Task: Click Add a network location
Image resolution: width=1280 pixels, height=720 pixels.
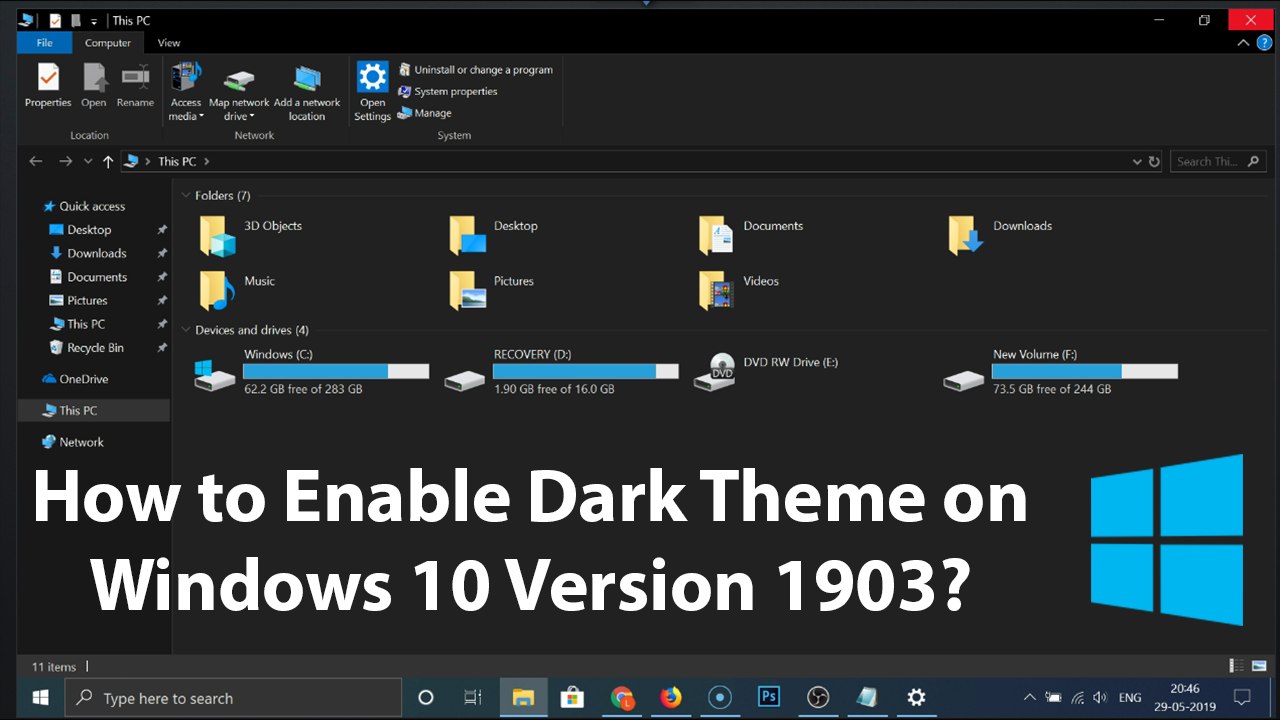Action: (x=307, y=91)
